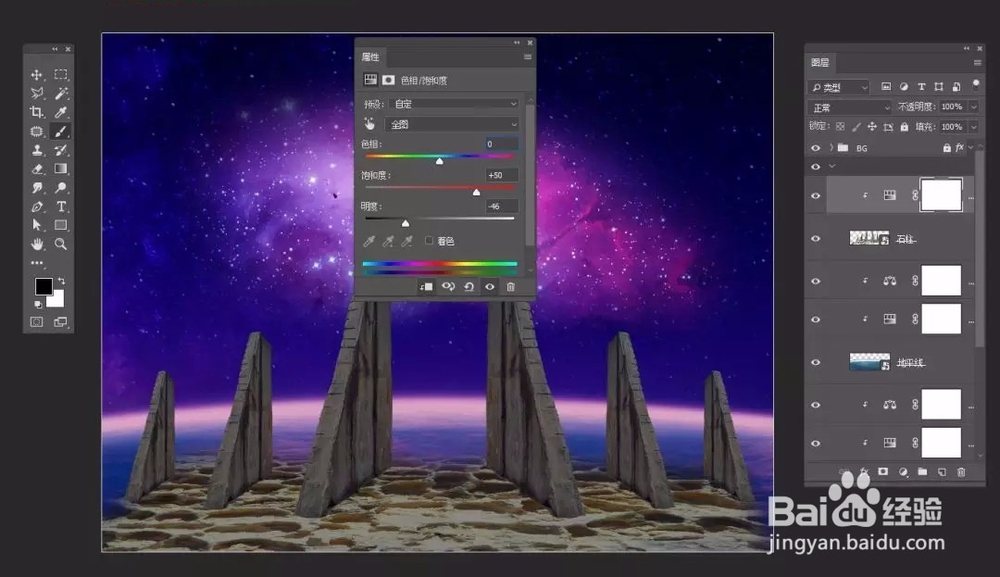This screenshot has width=1000, height=577.
Task: Toggle visibility of selected Hue/Saturation layer
Action: (816, 196)
